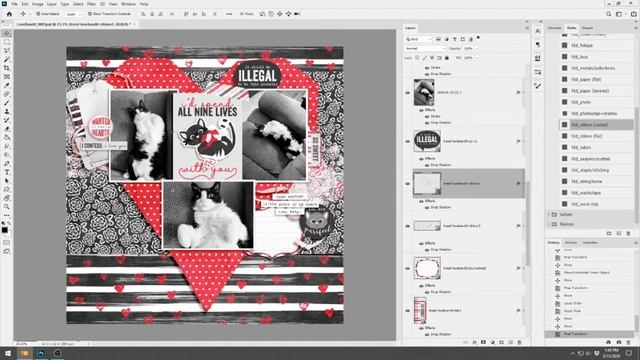640x360 pixels.
Task: Hide the selected ribbon layer
Action: [408, 184]
